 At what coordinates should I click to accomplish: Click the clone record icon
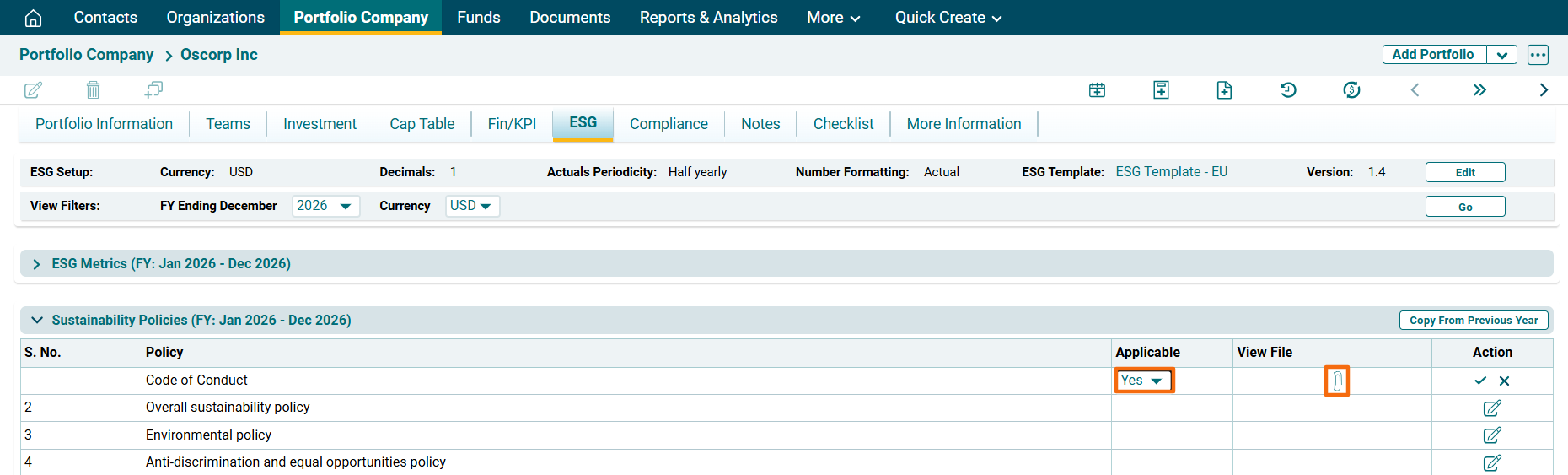[x=153, y=89]
